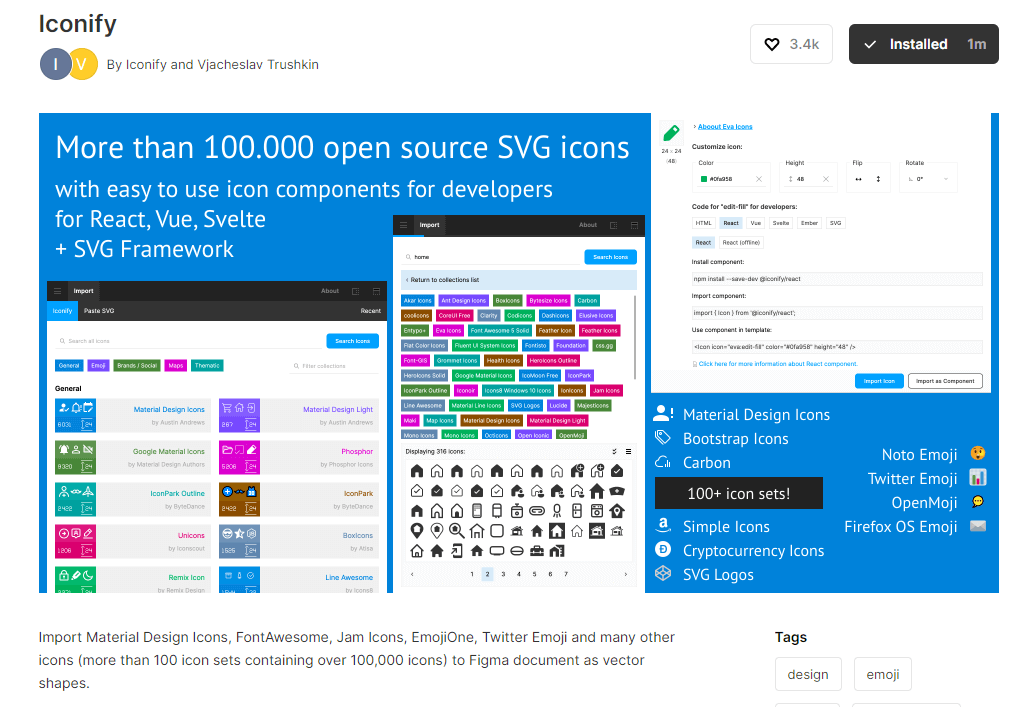1029x707 pixels.
Task: Select the Svelte code tab
Action: (781, 223)
